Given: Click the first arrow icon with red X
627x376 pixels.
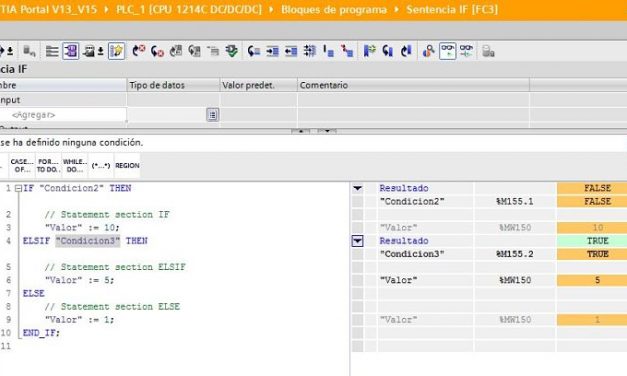Looking at the screenshot, I should point(138,51).
